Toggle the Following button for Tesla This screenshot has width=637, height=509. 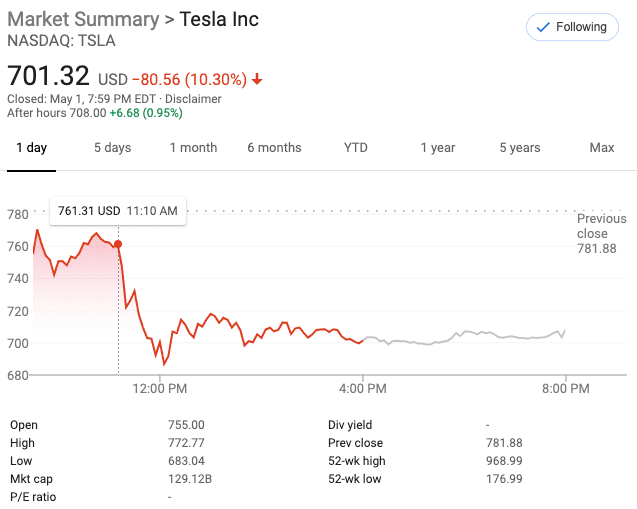pyautogui.click(x=572, y=27)
